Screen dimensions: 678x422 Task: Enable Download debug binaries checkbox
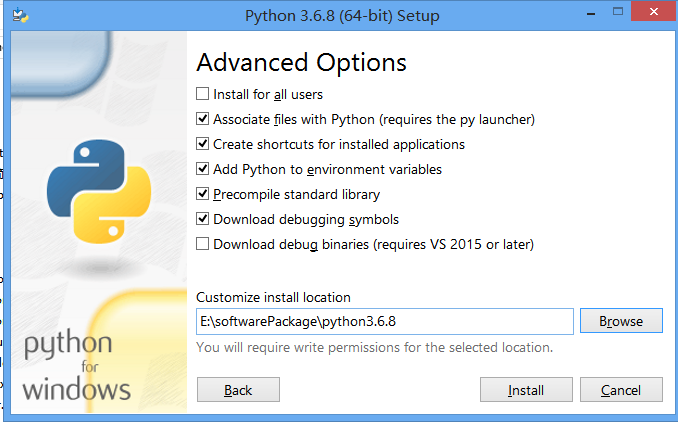coord(204,244)
